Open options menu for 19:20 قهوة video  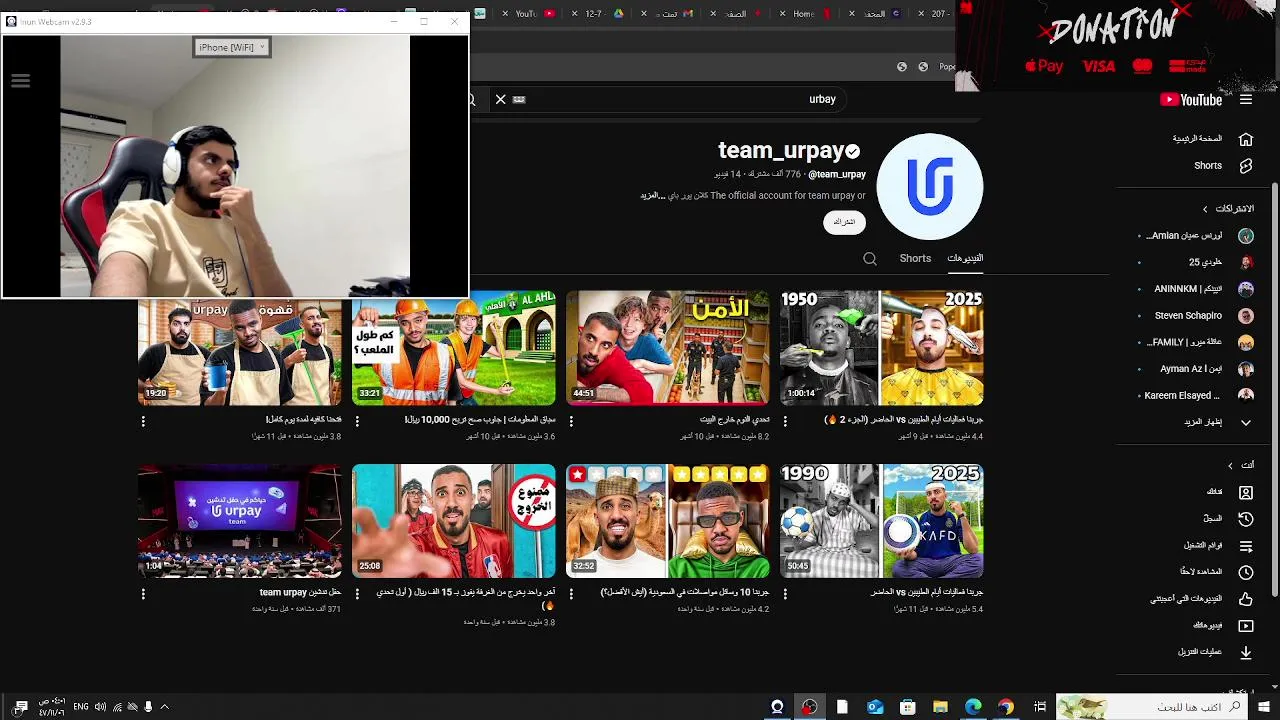[x=143, y=421]
